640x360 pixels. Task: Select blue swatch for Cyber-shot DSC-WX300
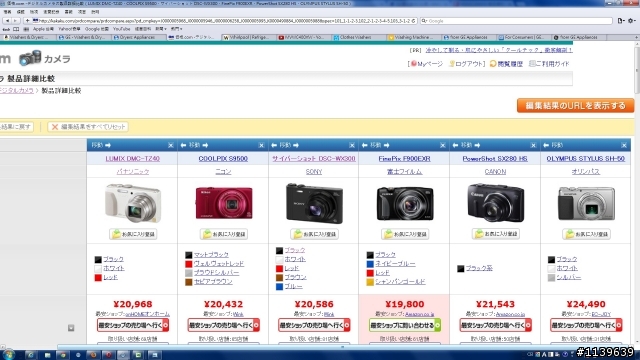pos(279,287)
